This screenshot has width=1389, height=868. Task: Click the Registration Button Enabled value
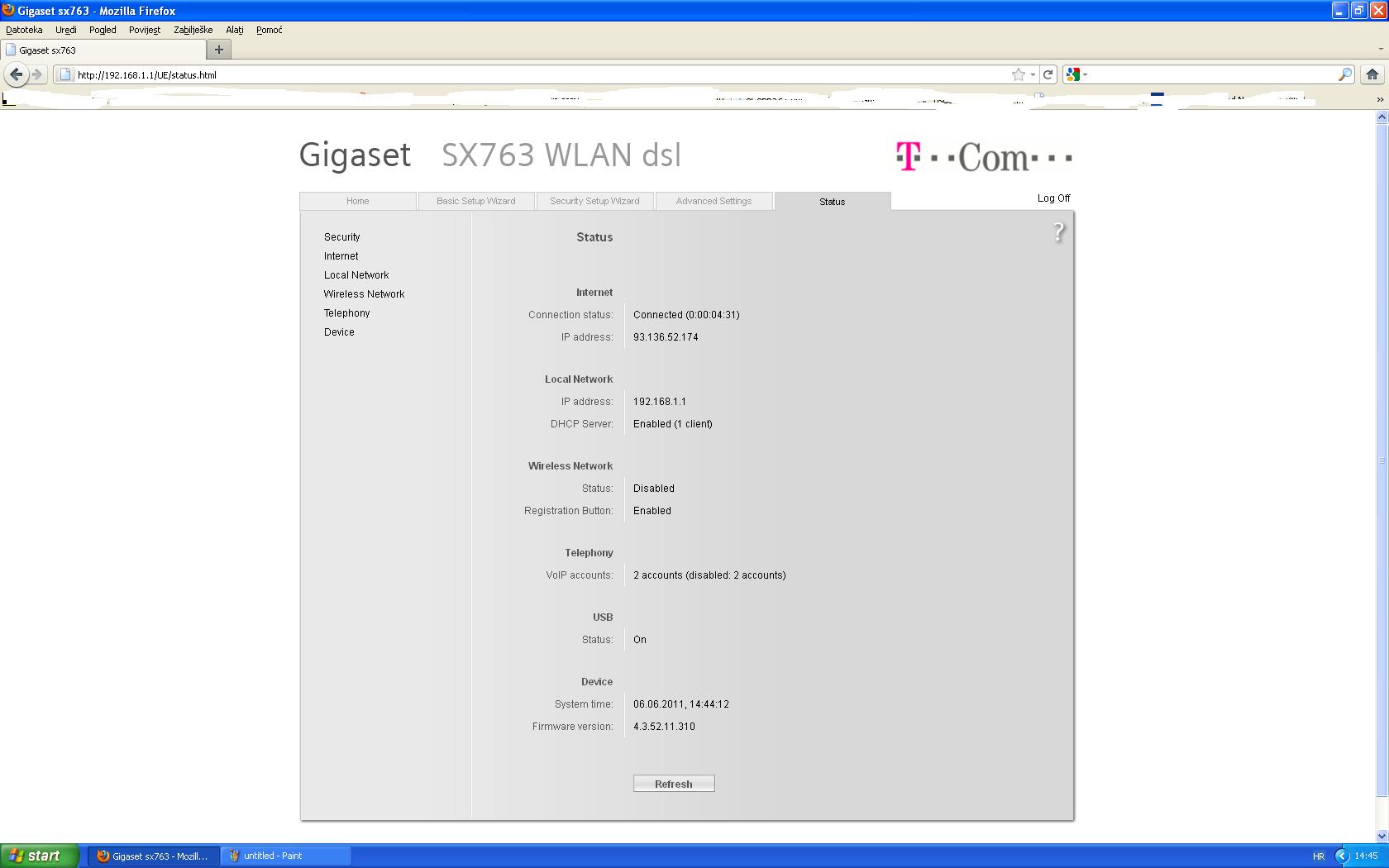point(652,511)
